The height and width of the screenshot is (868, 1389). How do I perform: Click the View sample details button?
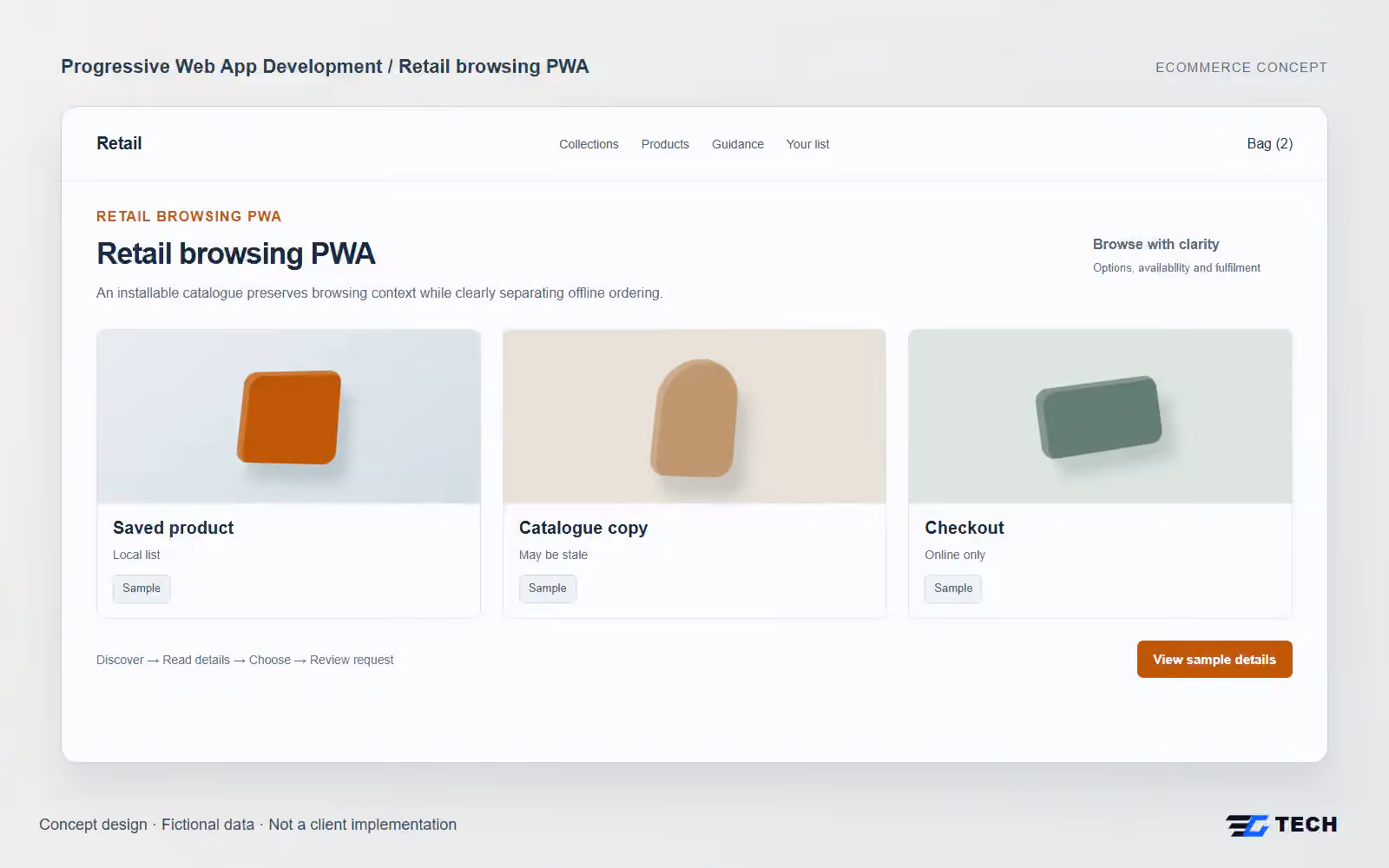pyautogui.click(x=1215, y=660)
